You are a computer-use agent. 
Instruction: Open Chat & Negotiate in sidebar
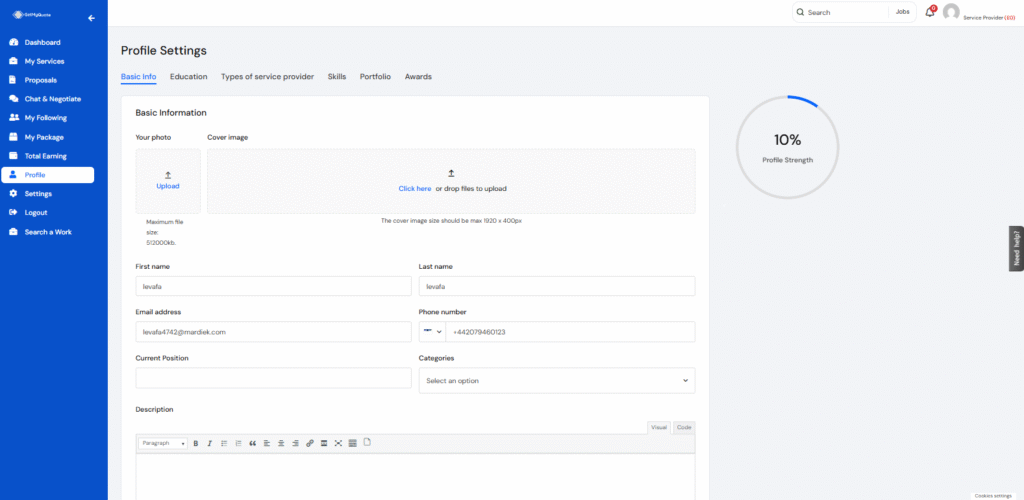[52, 99]
